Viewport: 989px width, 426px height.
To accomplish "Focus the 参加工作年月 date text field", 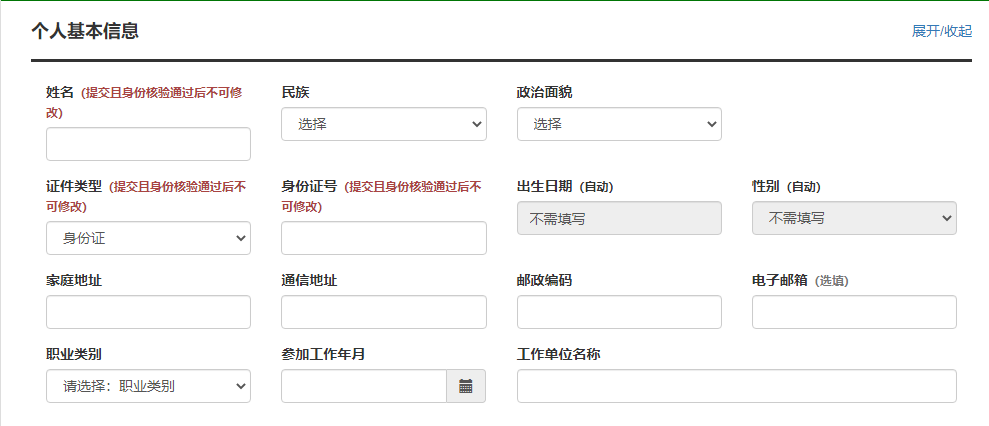I will 363,386.
